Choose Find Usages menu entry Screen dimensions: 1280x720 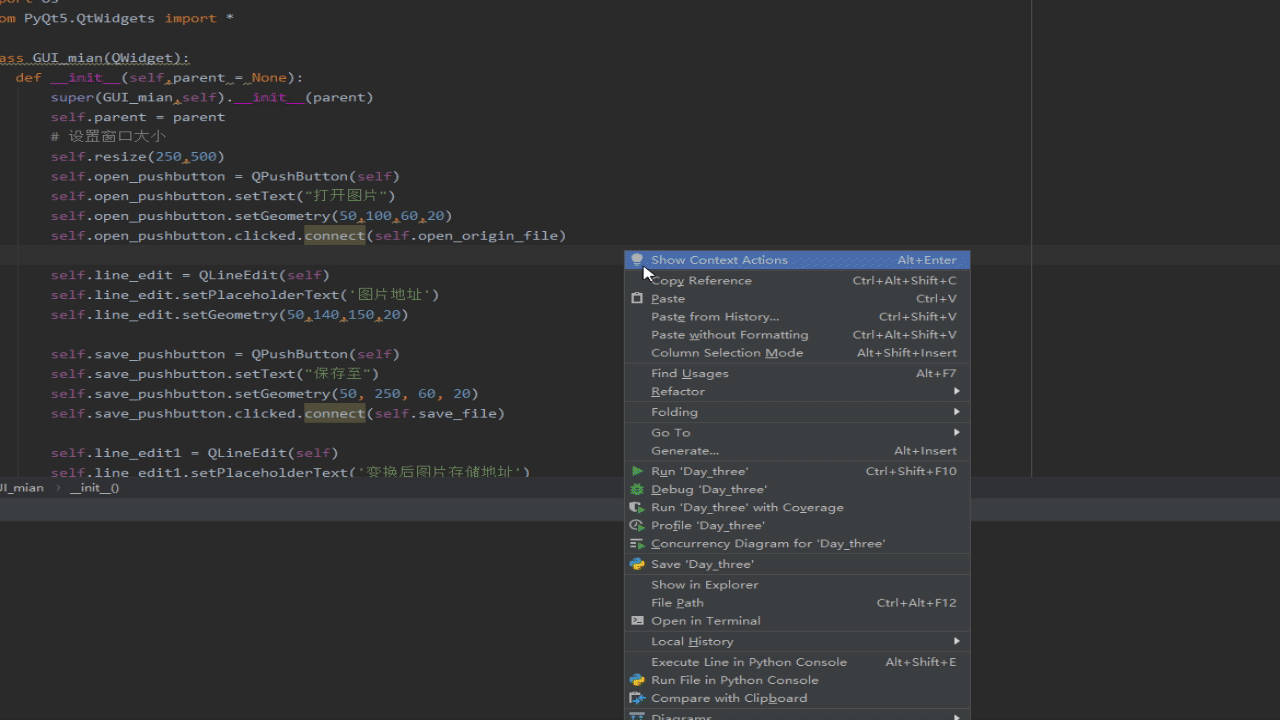pos(797,373)
